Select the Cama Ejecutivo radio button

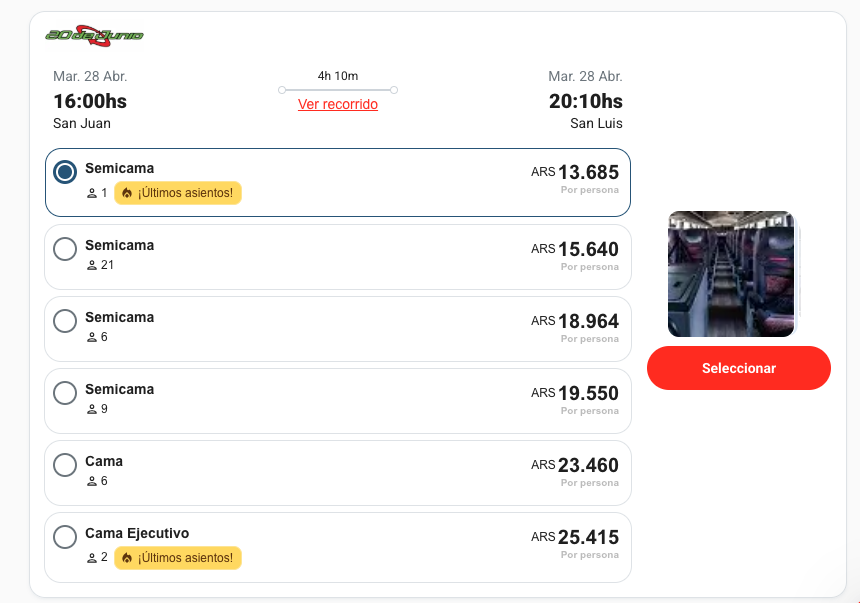pyautogui.click(x=65, y=537)
